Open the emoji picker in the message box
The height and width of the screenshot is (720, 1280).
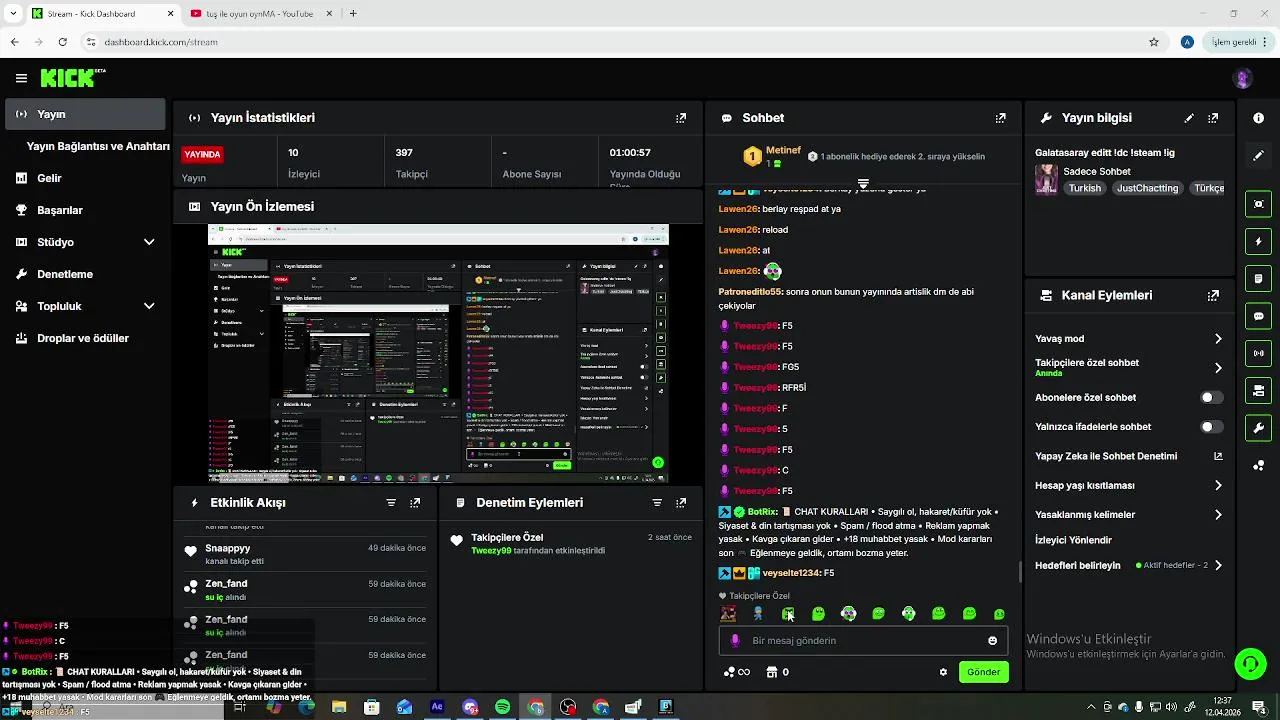click(x=992, y=641)
